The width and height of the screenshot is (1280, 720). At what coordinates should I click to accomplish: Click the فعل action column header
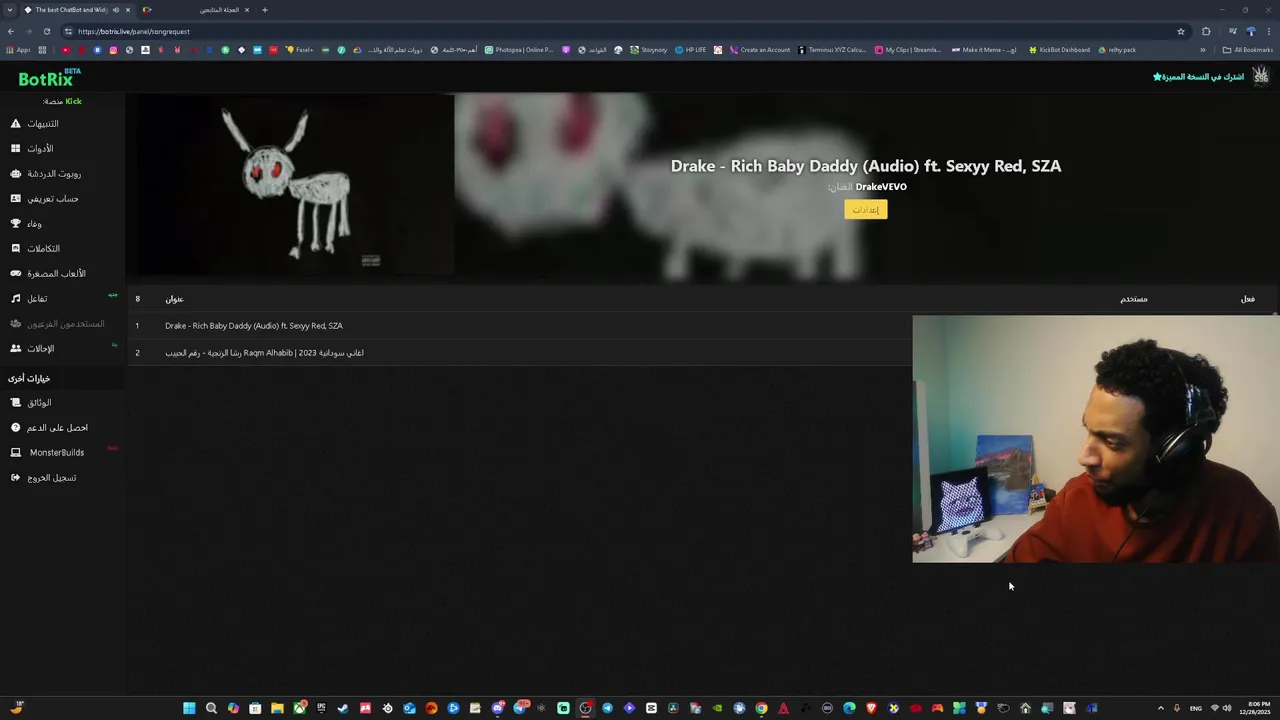point(1248,299)
